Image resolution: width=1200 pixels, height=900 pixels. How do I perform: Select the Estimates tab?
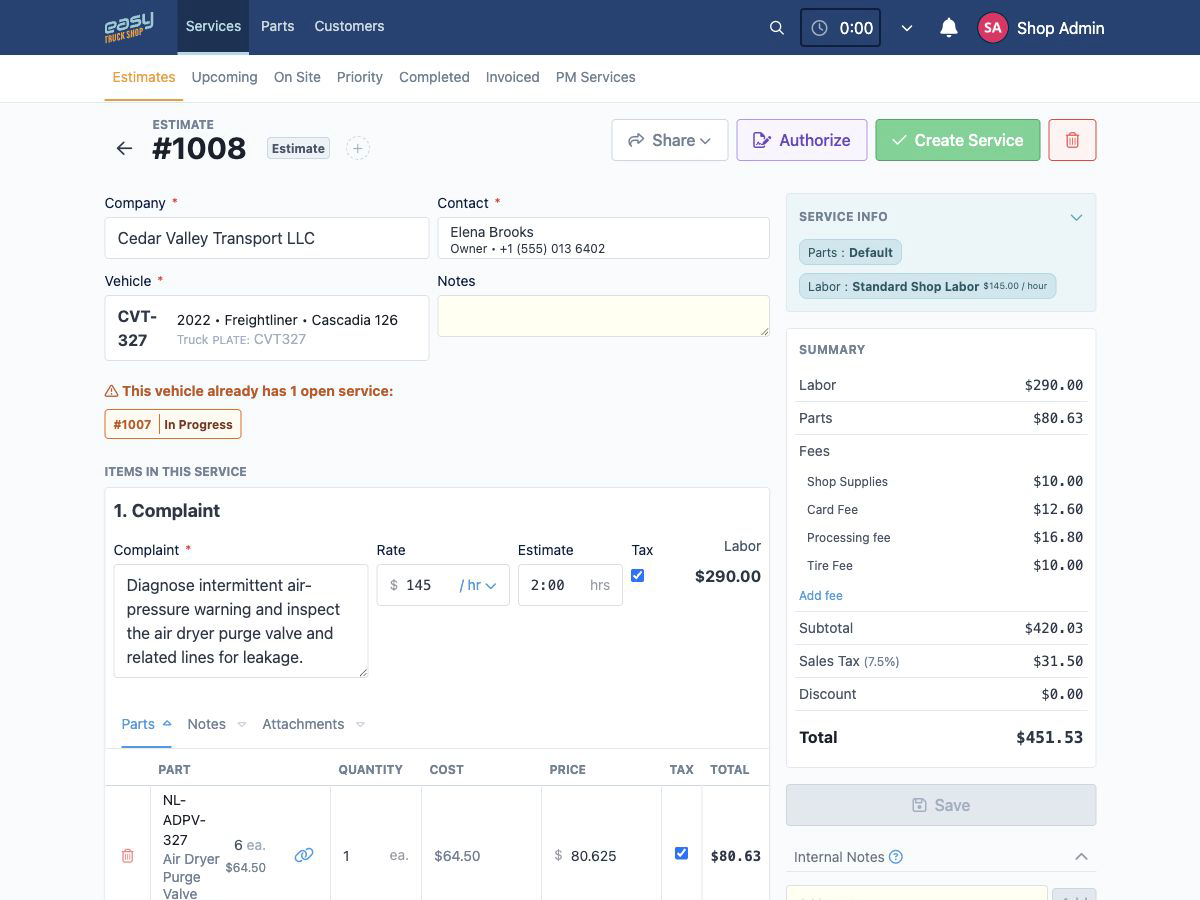tap(144, 77)
